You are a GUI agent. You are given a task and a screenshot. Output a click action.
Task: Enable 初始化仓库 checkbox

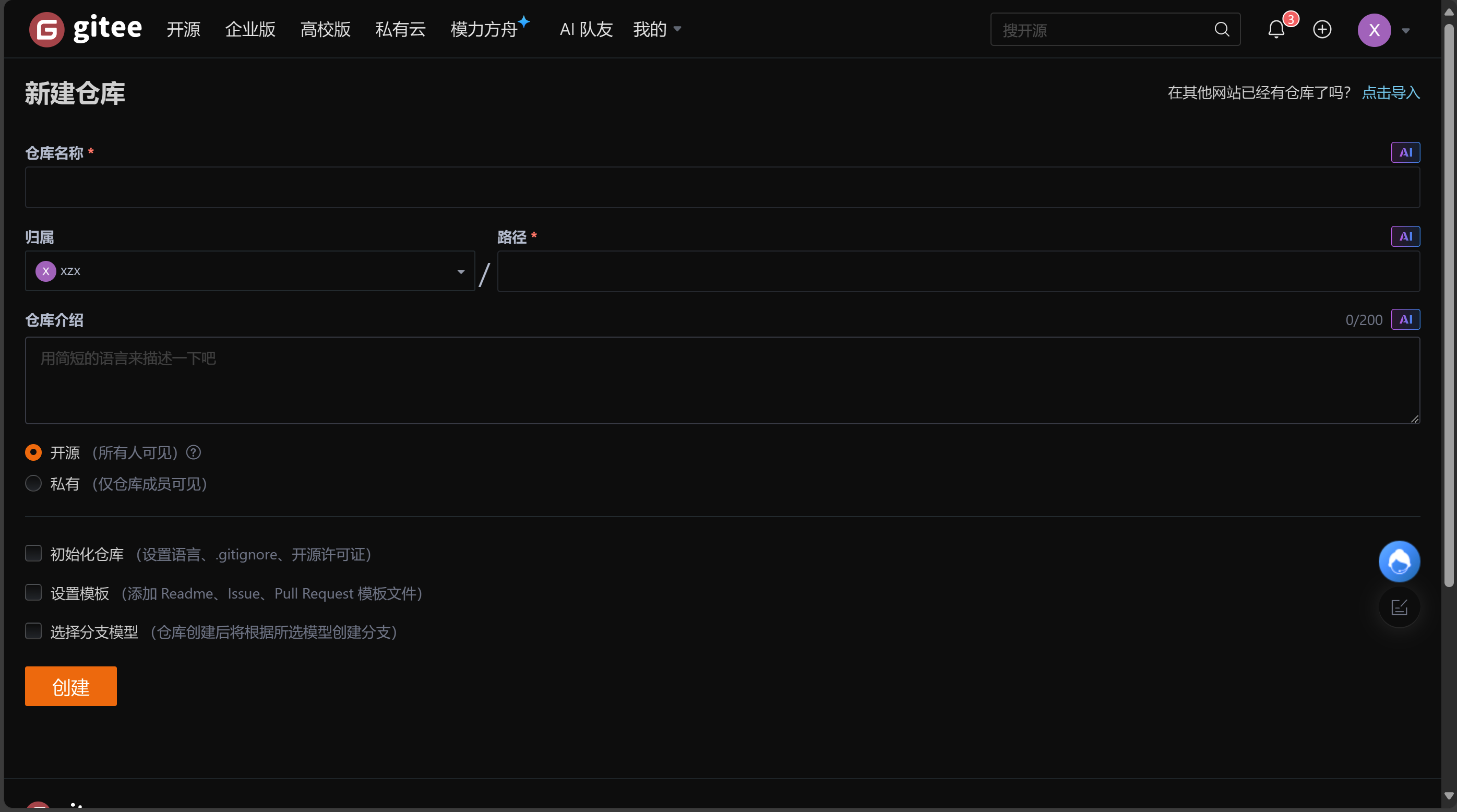tap(33, 553)
